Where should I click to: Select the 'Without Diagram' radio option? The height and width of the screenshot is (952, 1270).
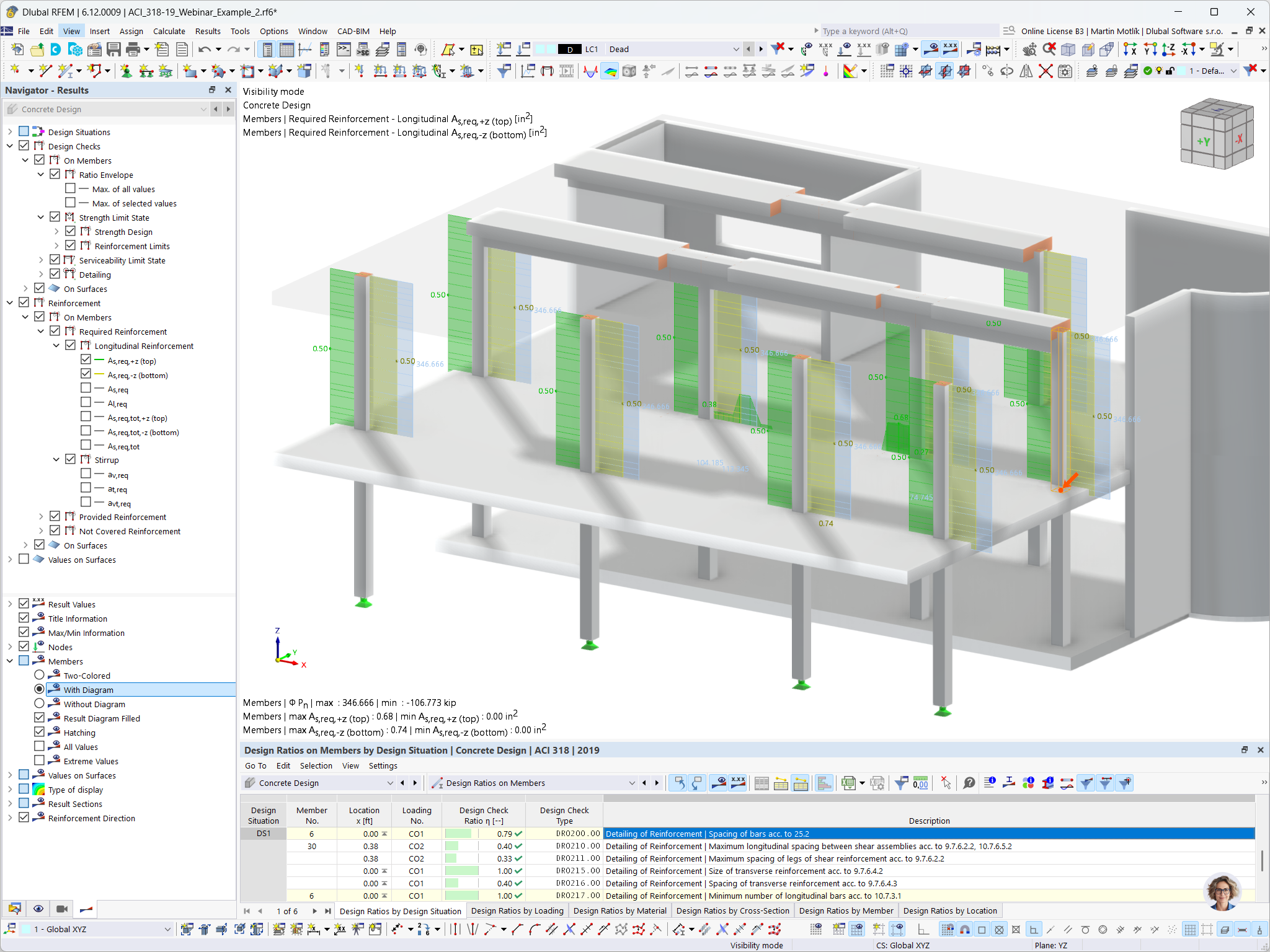coord(40,703)
